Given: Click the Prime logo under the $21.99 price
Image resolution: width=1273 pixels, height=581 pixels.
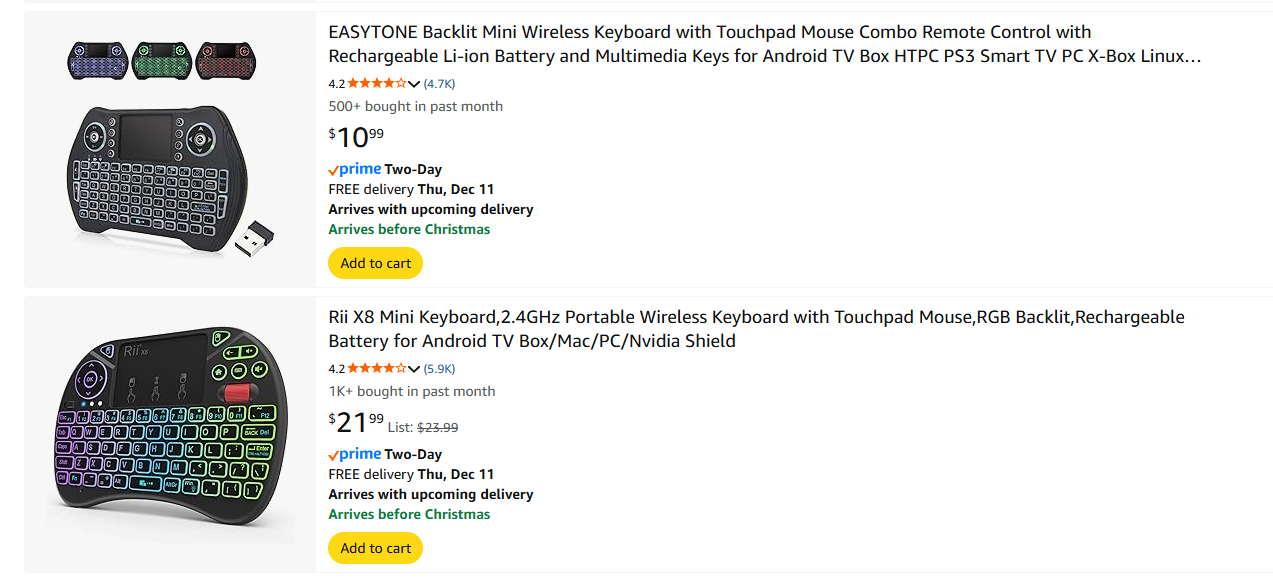Looking at the screenshot, I should coord(354,454).
